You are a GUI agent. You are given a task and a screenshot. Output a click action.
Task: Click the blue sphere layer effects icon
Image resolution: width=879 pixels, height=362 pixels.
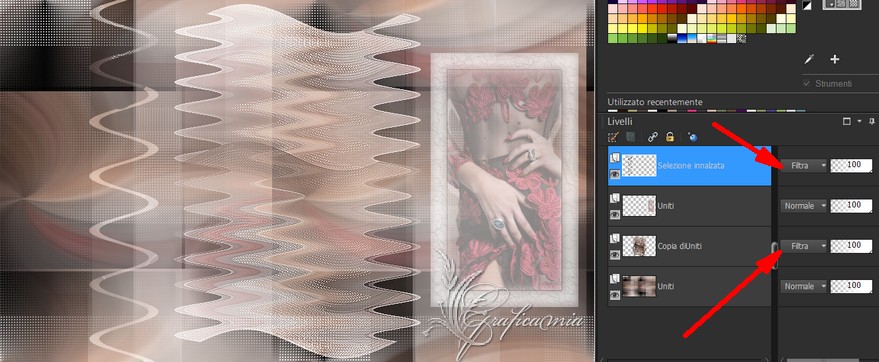click(692, 137)
